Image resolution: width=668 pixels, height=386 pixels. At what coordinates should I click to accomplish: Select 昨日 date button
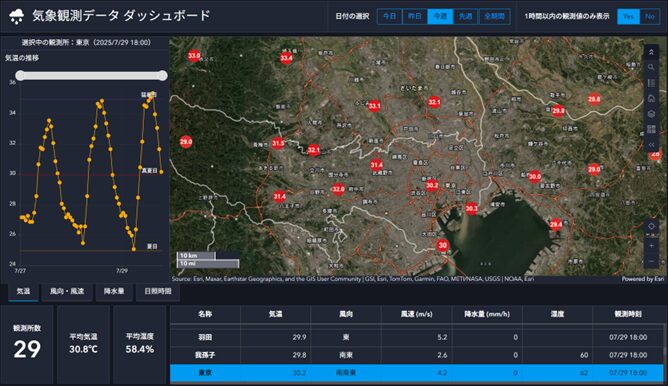pyautogui.click(x=415, y=17)
